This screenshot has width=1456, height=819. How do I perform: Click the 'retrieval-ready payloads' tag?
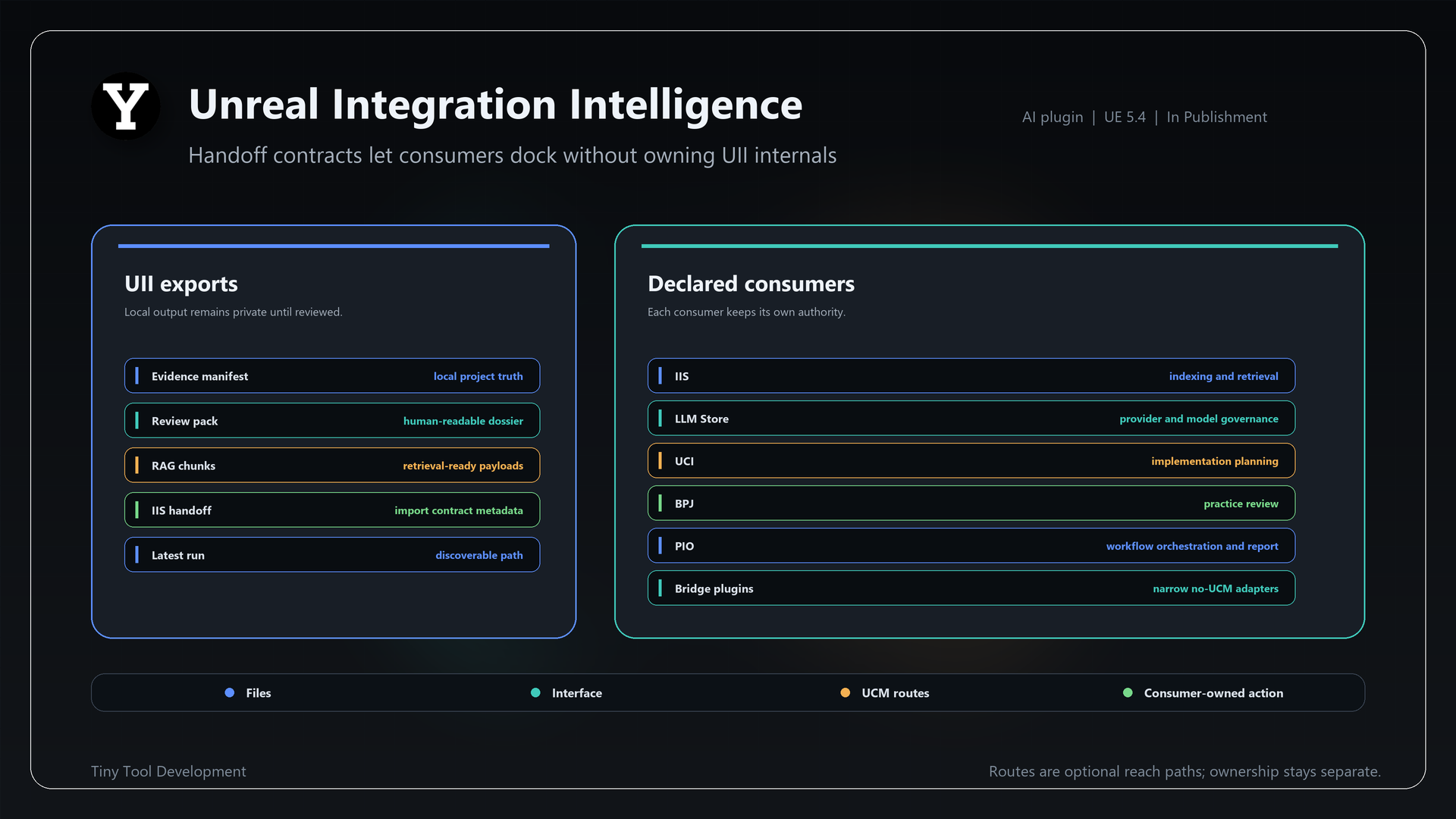coord(463,466)
